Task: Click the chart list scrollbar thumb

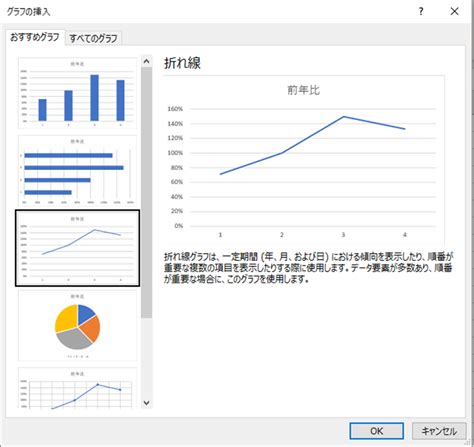Action: tap(146, 192)
